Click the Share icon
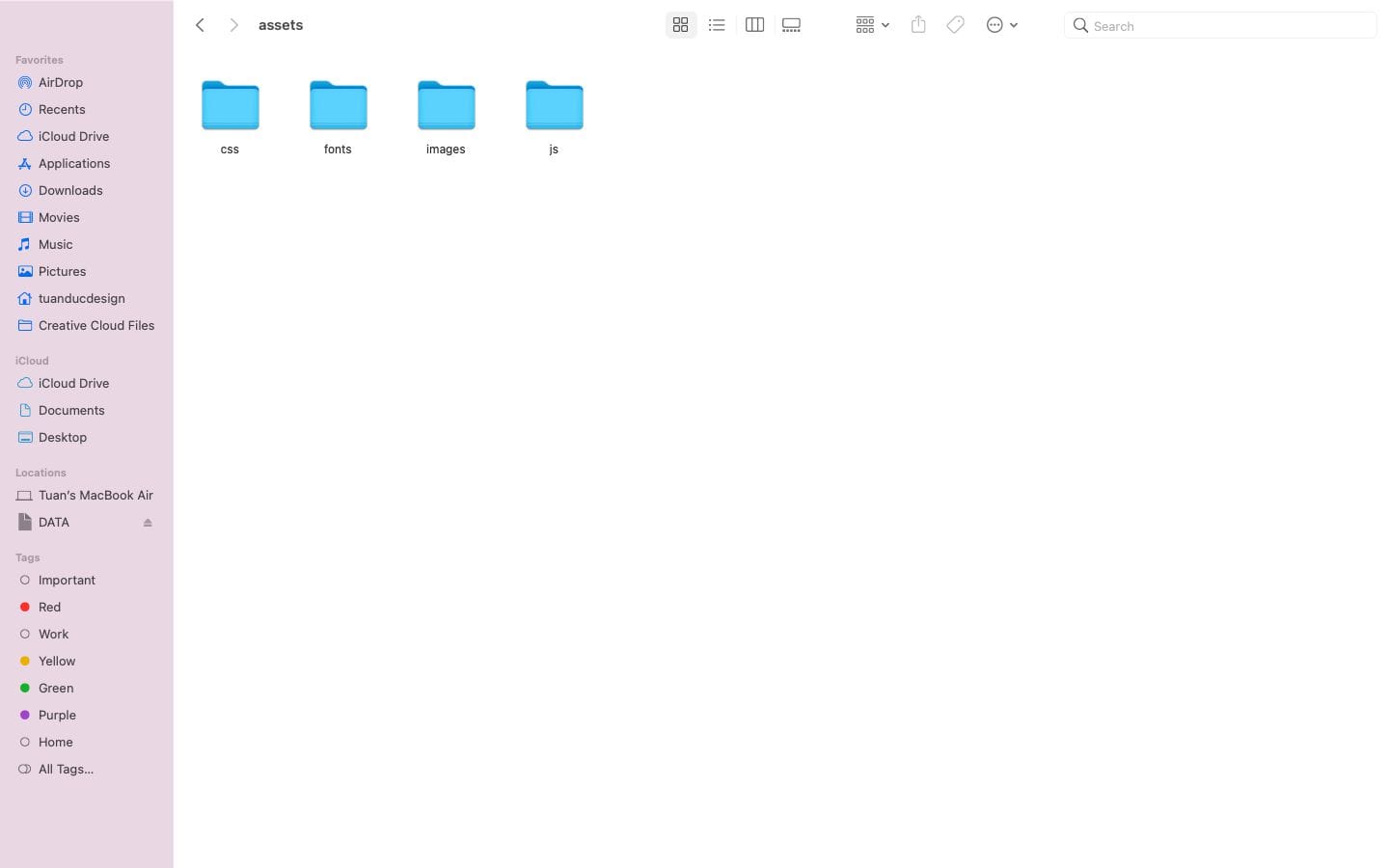The width and height of the screenshot is (1389, 868). tap(918, 25)
